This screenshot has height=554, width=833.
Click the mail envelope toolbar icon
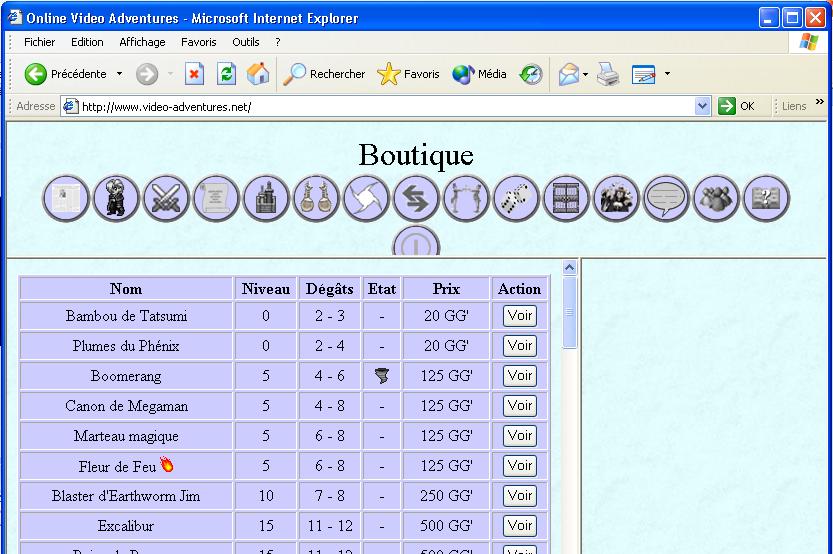568,74
